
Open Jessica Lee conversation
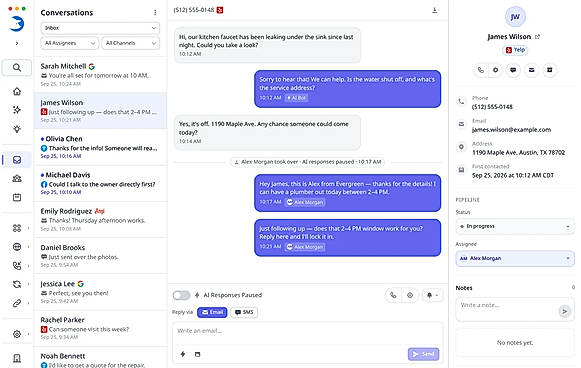[100, 292]
